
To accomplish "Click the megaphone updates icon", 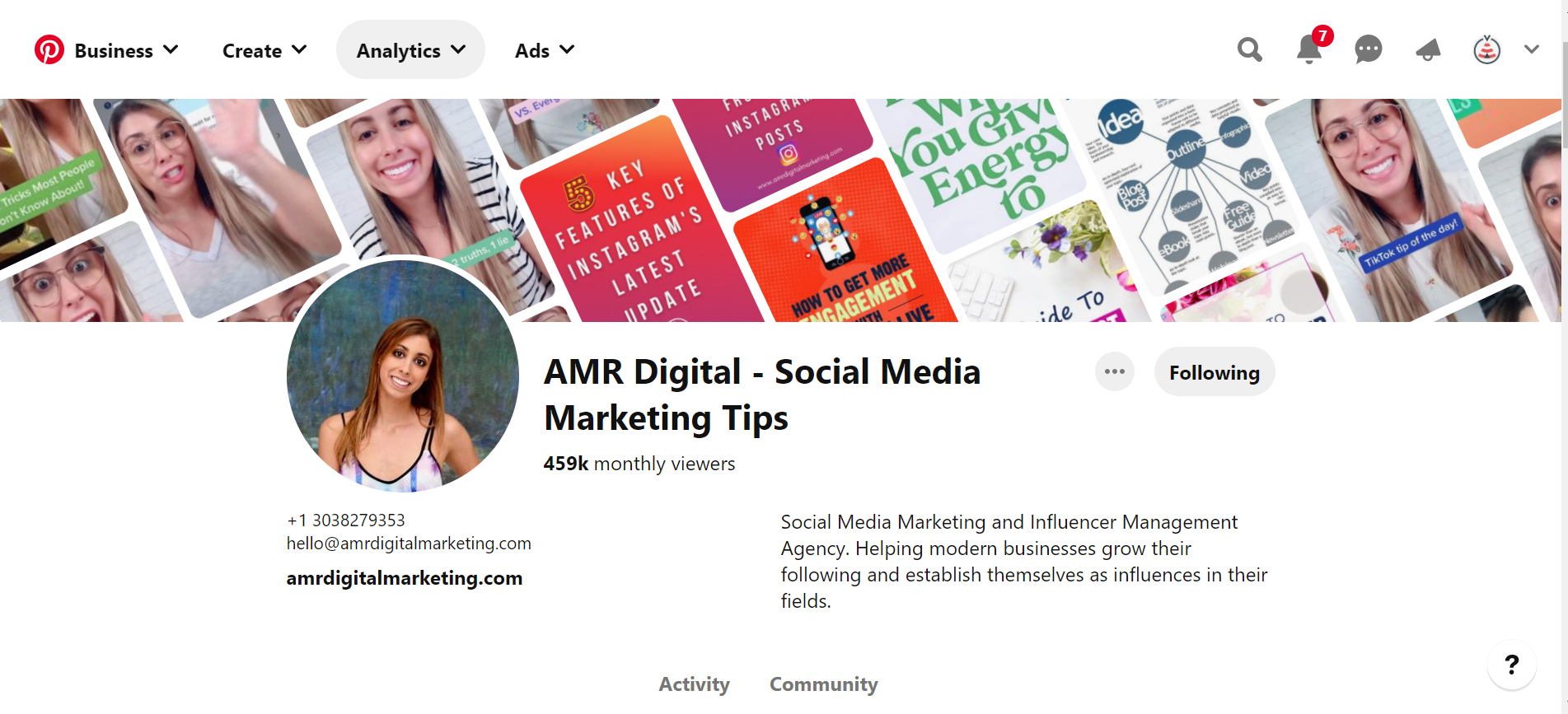I will [1428, 50].
